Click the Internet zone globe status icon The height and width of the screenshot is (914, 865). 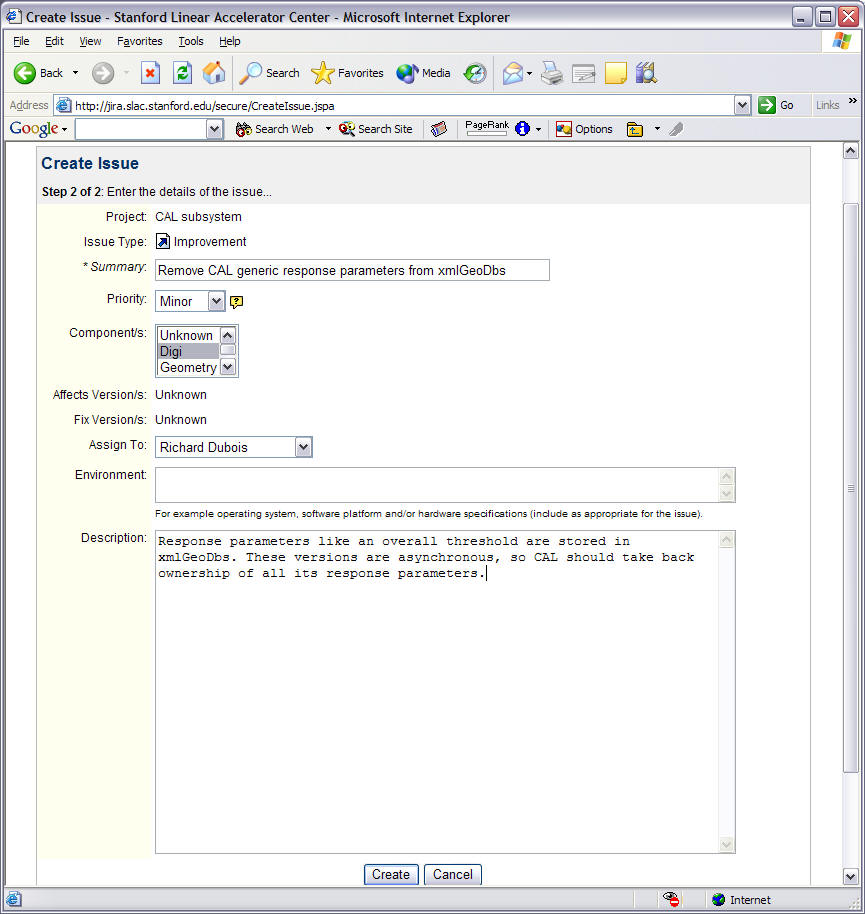(x=718, y=899)
